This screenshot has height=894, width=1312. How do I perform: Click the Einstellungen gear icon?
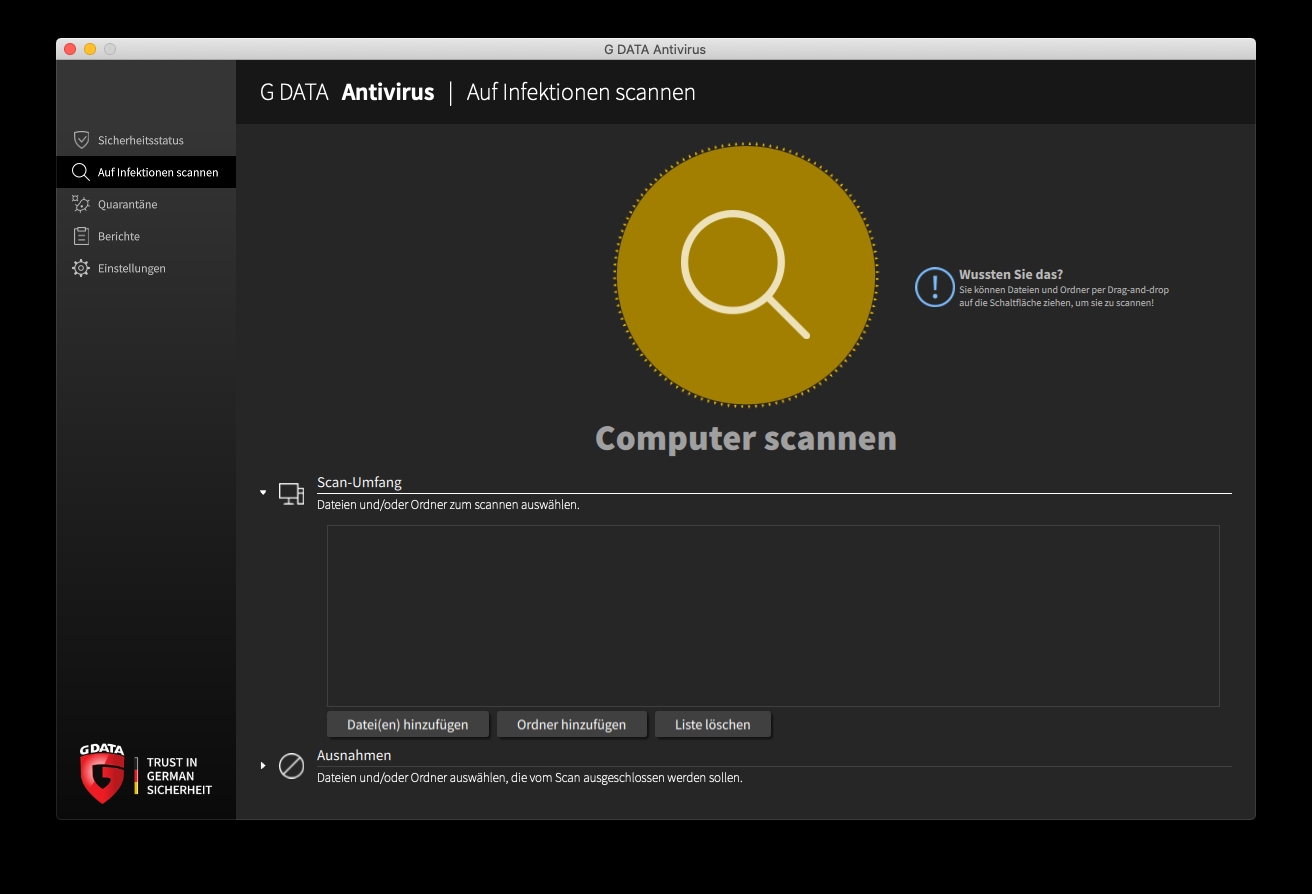point(81,268)
